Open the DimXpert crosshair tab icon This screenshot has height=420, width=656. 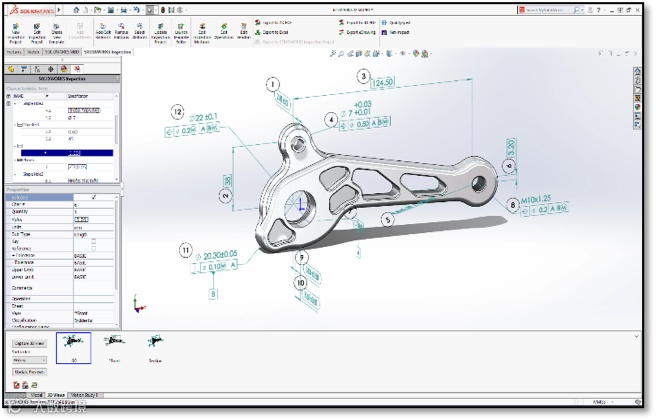pyautogui.click(x=50, y=69)
